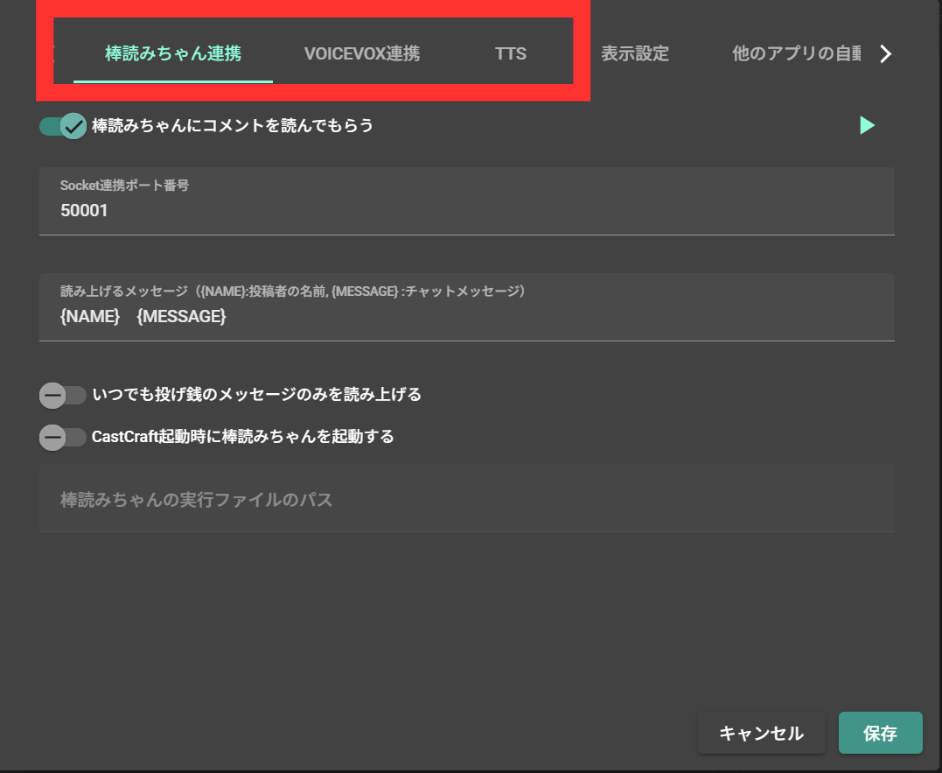
Task: Enable いつでも投げ銭のメッセージのみを読み上げる toggle
Action: 63,395
